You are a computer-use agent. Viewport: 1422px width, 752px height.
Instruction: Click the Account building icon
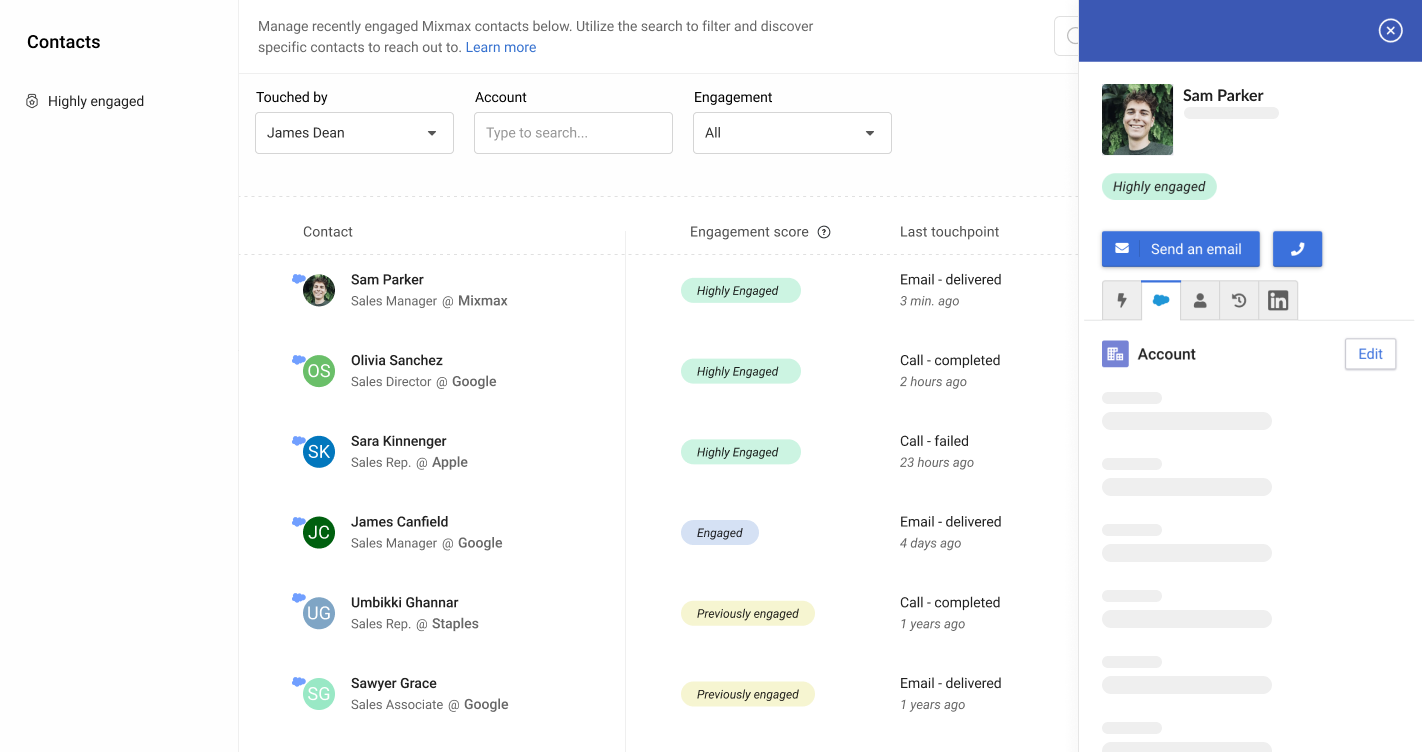click(x=1115, y=354)
